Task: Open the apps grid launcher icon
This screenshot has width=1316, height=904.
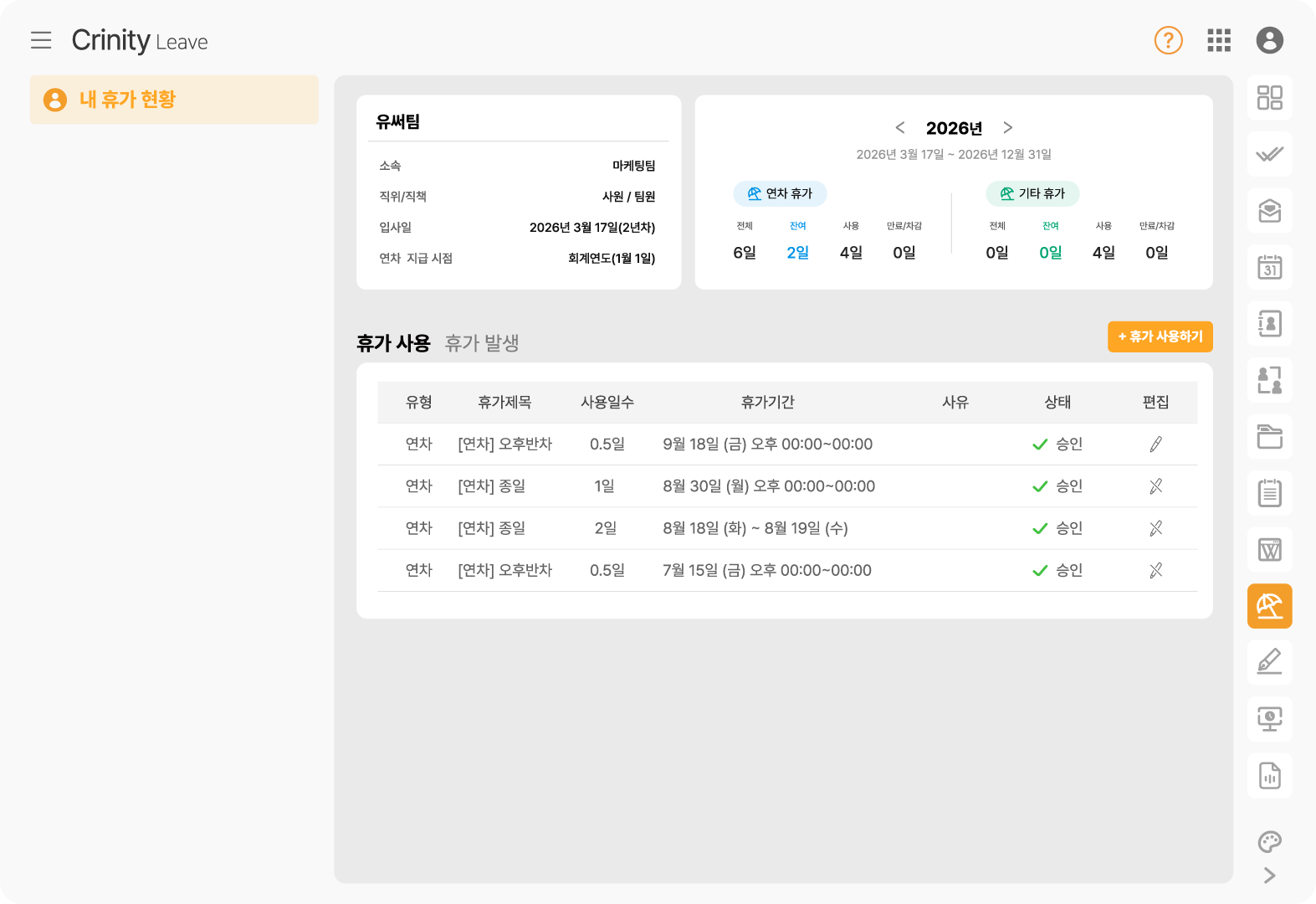Action: pos(1219,40)
